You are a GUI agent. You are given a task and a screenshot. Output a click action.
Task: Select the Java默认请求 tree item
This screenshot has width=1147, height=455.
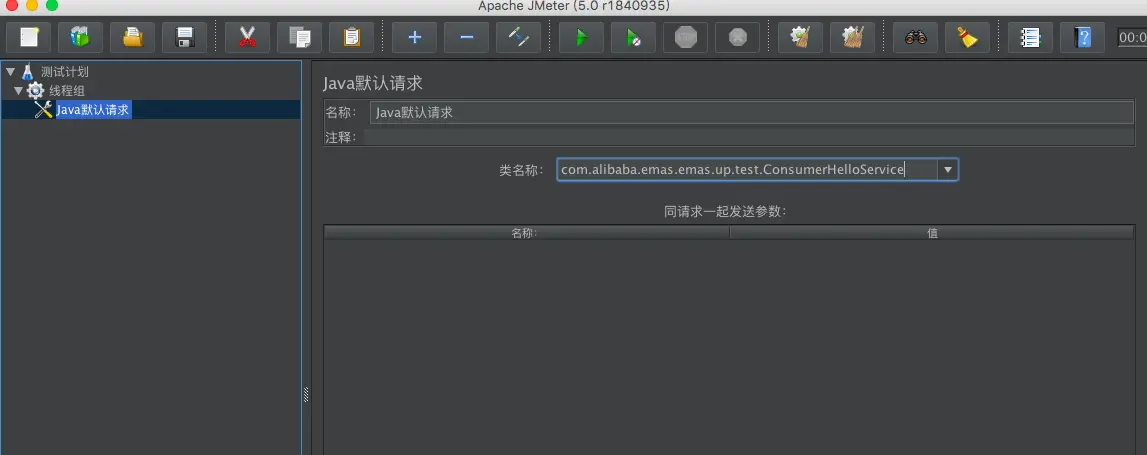94,110
